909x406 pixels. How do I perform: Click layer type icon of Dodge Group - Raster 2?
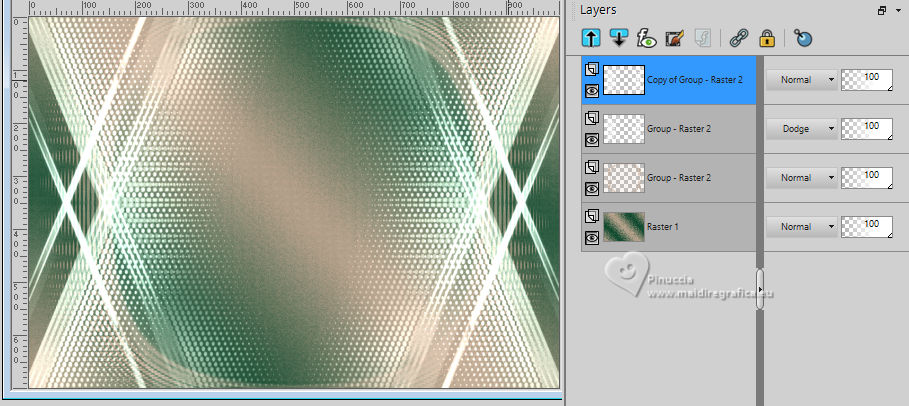[x=591, y=118]
